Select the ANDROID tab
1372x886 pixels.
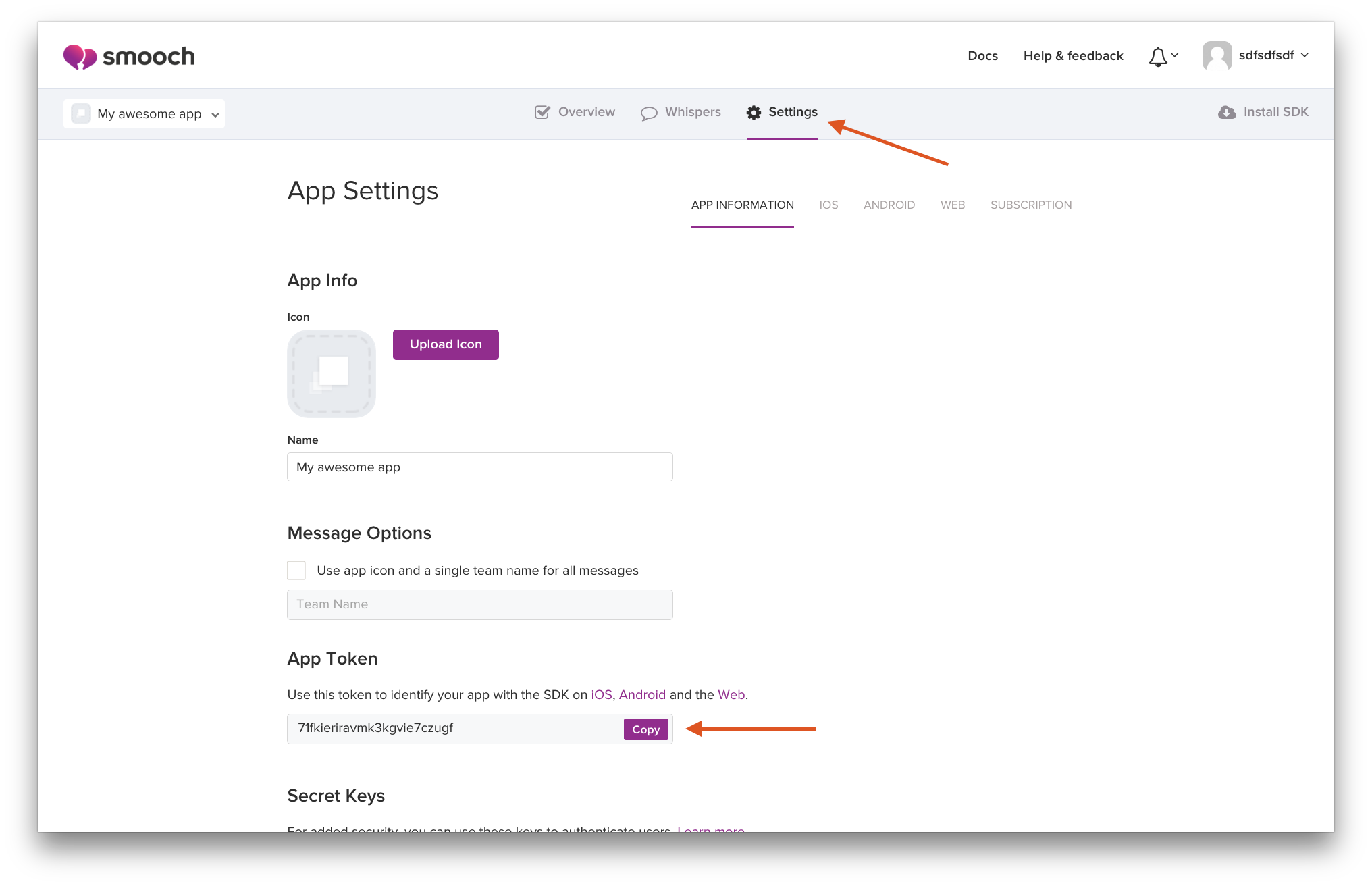[x=889, y=205]
